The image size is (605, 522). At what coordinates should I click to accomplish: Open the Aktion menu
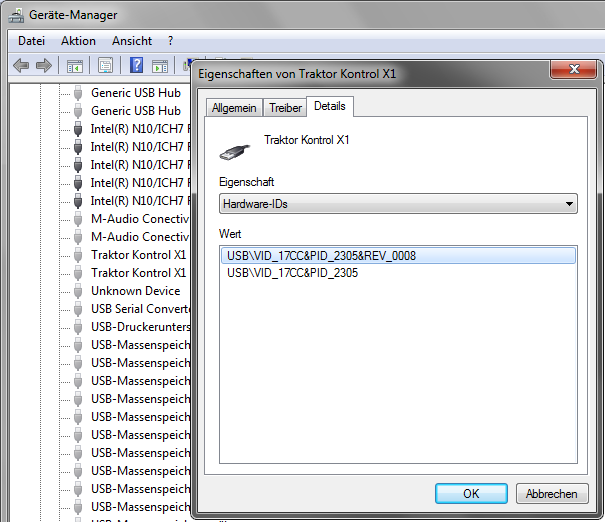point(78,41)
